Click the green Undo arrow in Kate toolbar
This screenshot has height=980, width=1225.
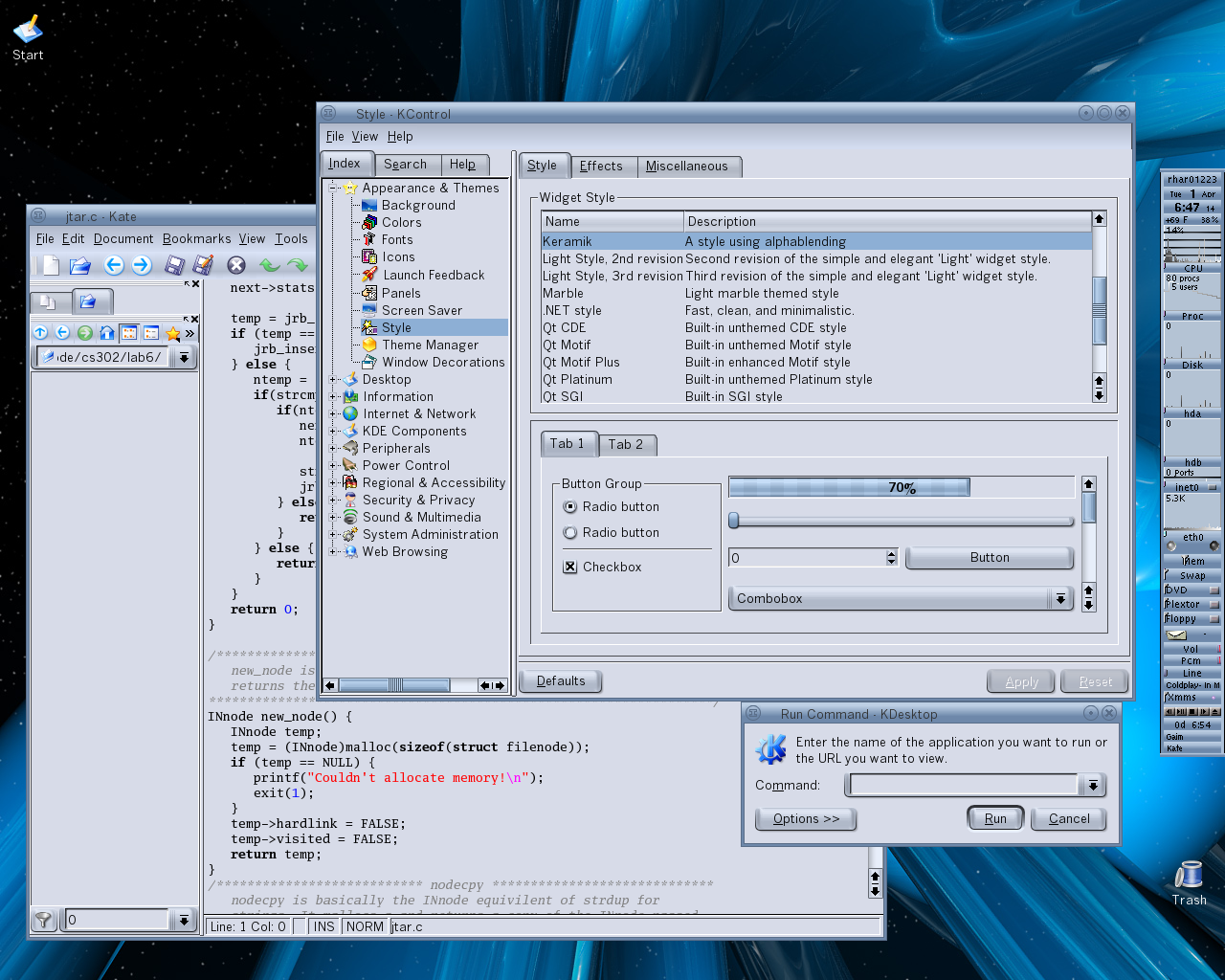(269, 265)
